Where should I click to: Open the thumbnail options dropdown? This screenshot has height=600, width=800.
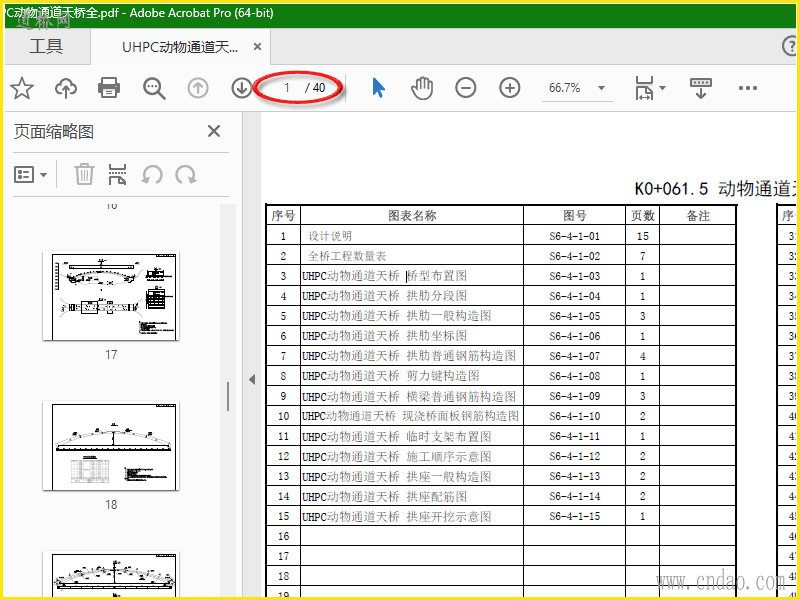click(30, 174)
